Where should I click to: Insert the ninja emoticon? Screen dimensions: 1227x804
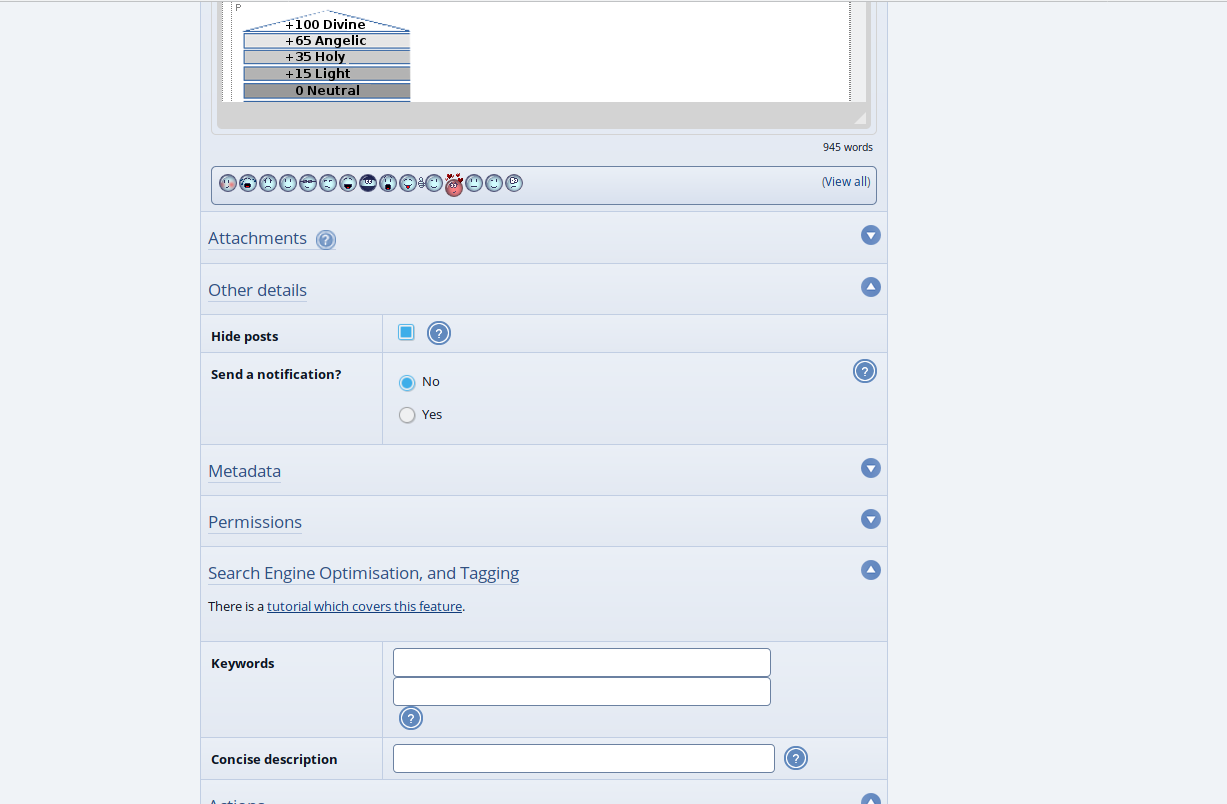point(368,183)
